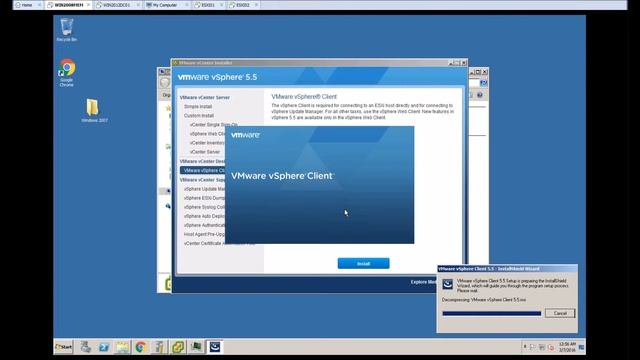This screenshot has height=360, width=640.
Task: Select vSphere ESXi Dump Collector entry
Action: click(204, 198)
